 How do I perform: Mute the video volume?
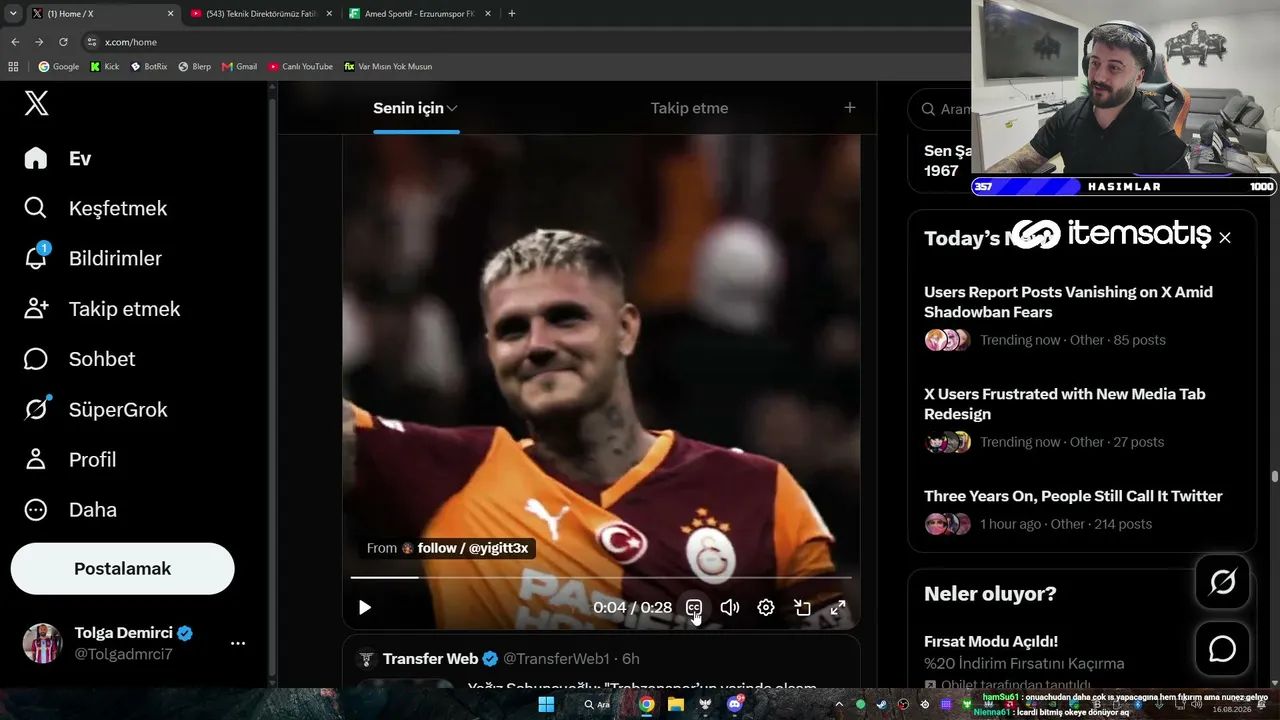(x=730, y=607)
